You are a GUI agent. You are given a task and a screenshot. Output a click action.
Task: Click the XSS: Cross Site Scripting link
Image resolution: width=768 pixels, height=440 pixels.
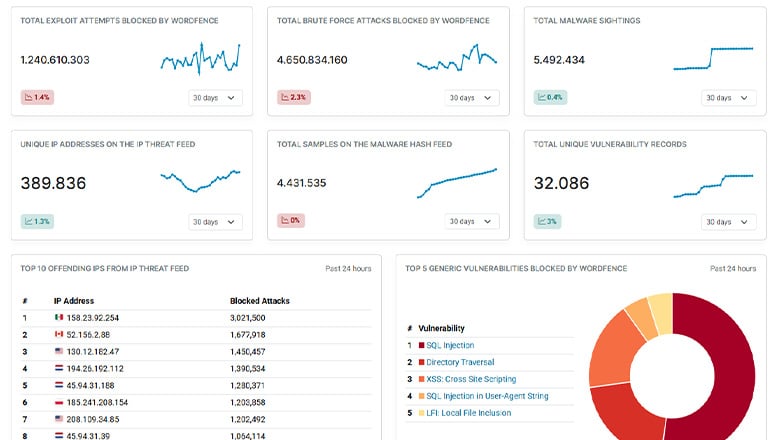(470, 379)
